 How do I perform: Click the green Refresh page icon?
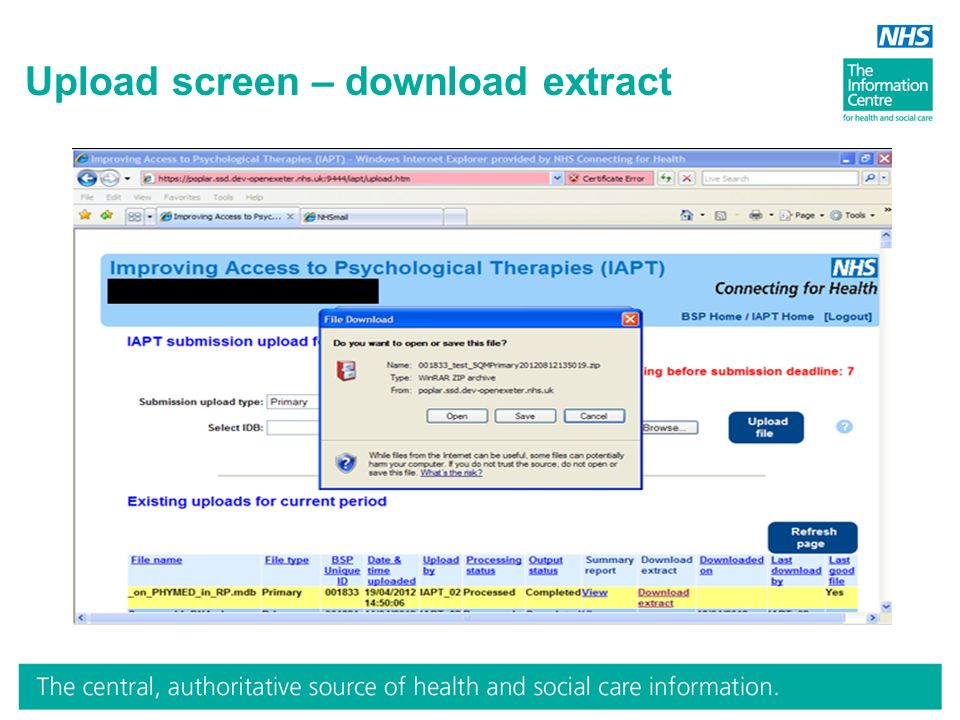click(666, 178)
